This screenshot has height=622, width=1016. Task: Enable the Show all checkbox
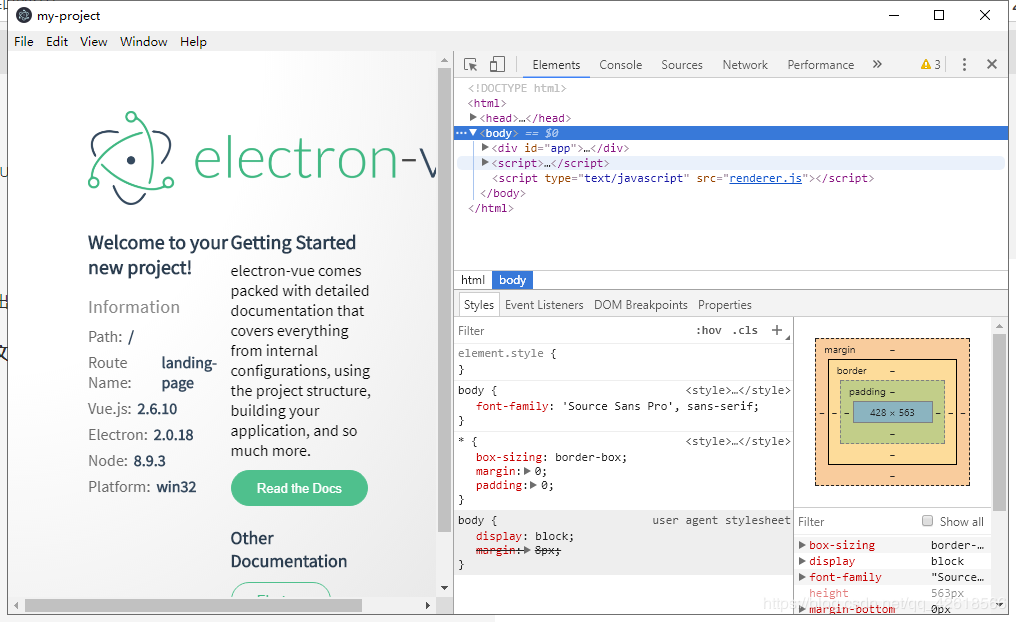927,521
